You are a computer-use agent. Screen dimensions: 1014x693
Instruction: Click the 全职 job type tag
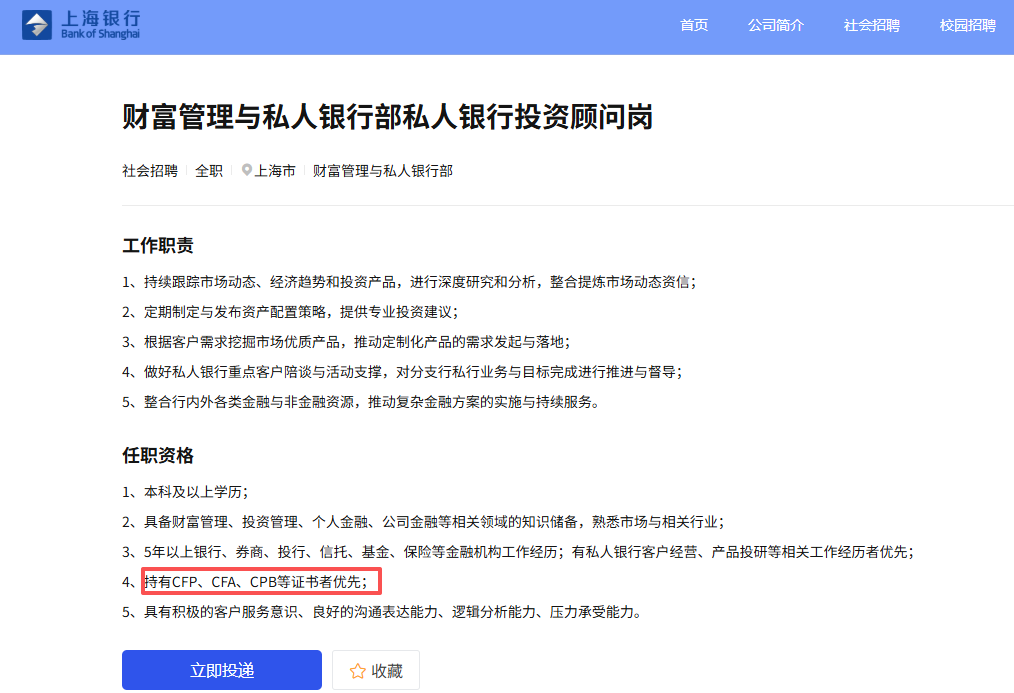point(209,171)
